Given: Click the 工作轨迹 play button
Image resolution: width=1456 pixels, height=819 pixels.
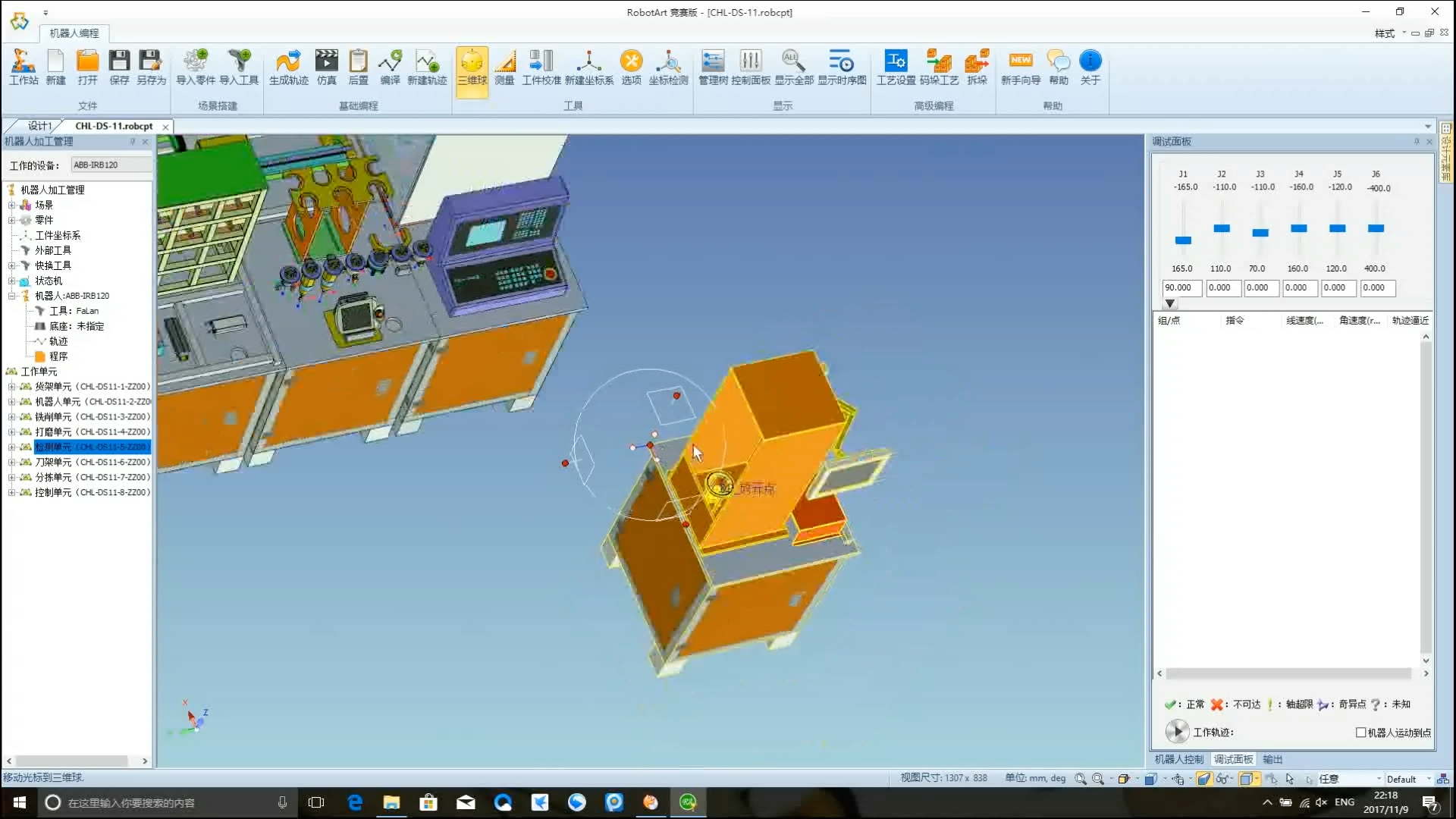Looking at the screenshot, I should 1177,732.
